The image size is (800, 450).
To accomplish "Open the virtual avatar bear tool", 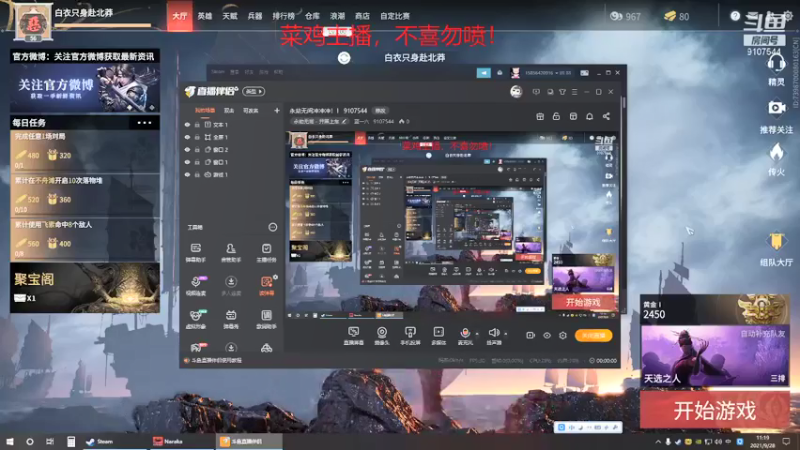I will (x=196, y=319).
